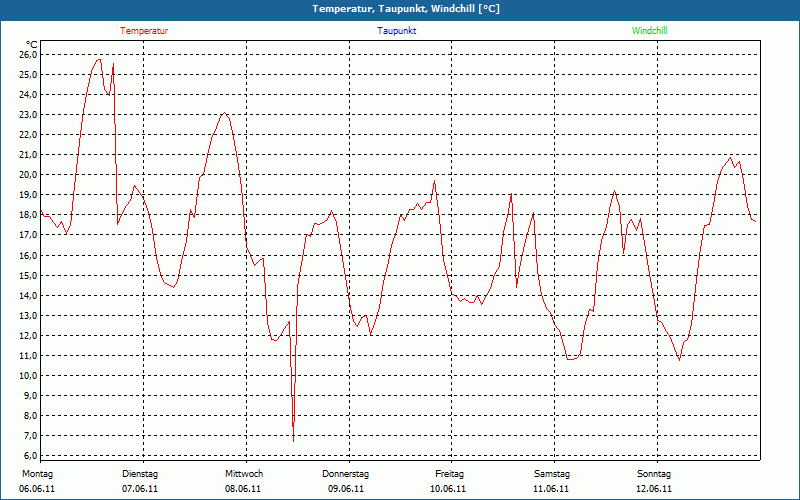Viewport: 800px width, 500px height.
Task: Click the 23,0 y-axis value
Action: pos(28,115)
